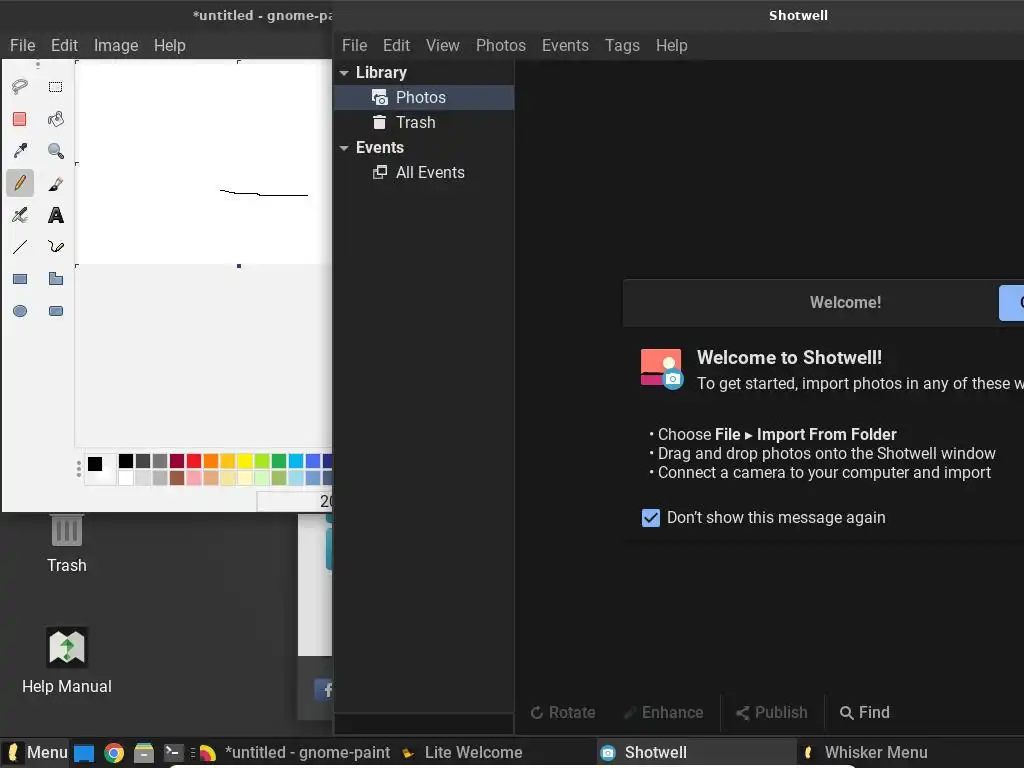
Task: Select the bucket fill tool
Action: [x=56, y=119]
